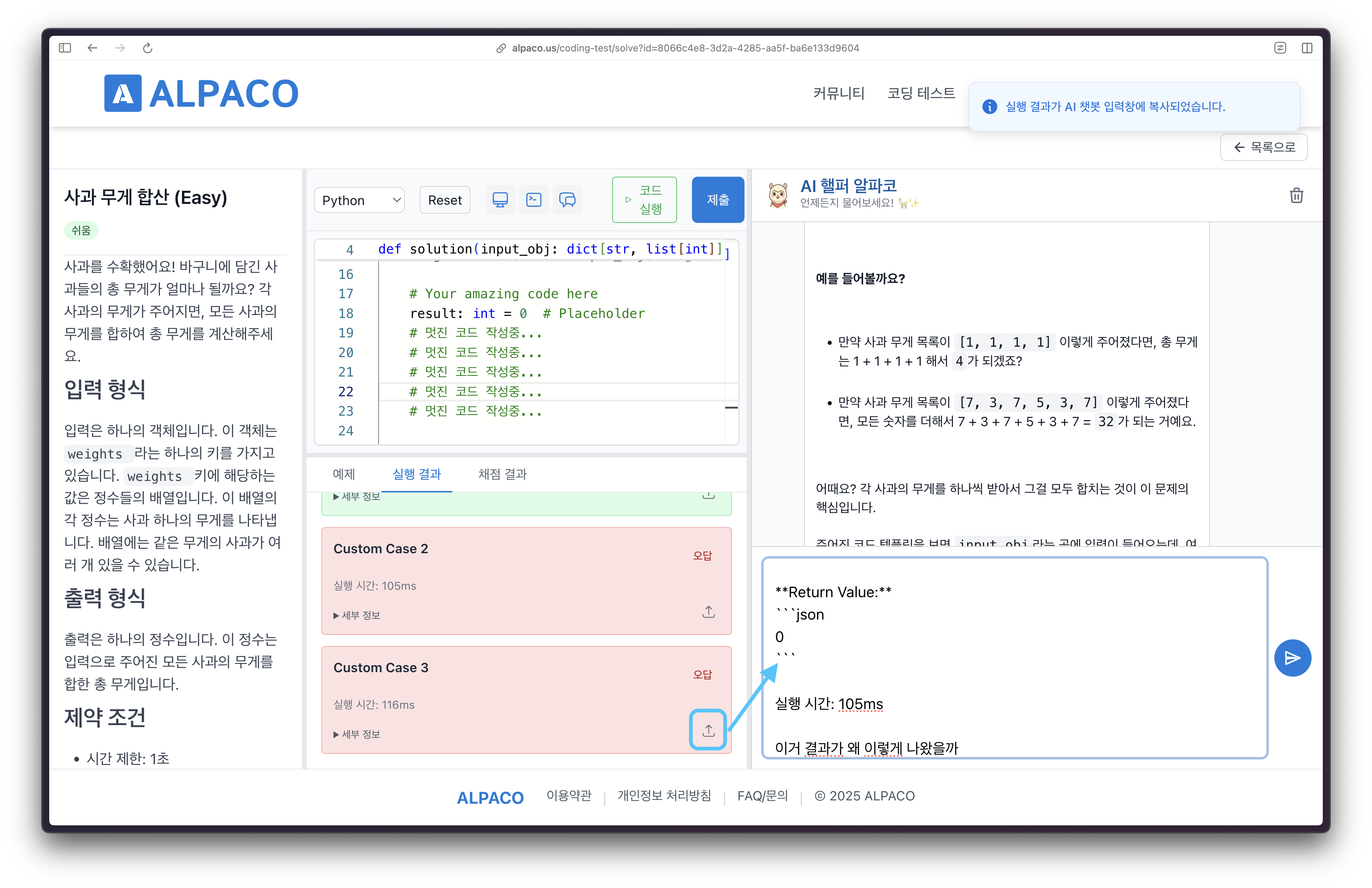
Task: Send the chat message with the paper-plane button
Action: point(1292,658)
